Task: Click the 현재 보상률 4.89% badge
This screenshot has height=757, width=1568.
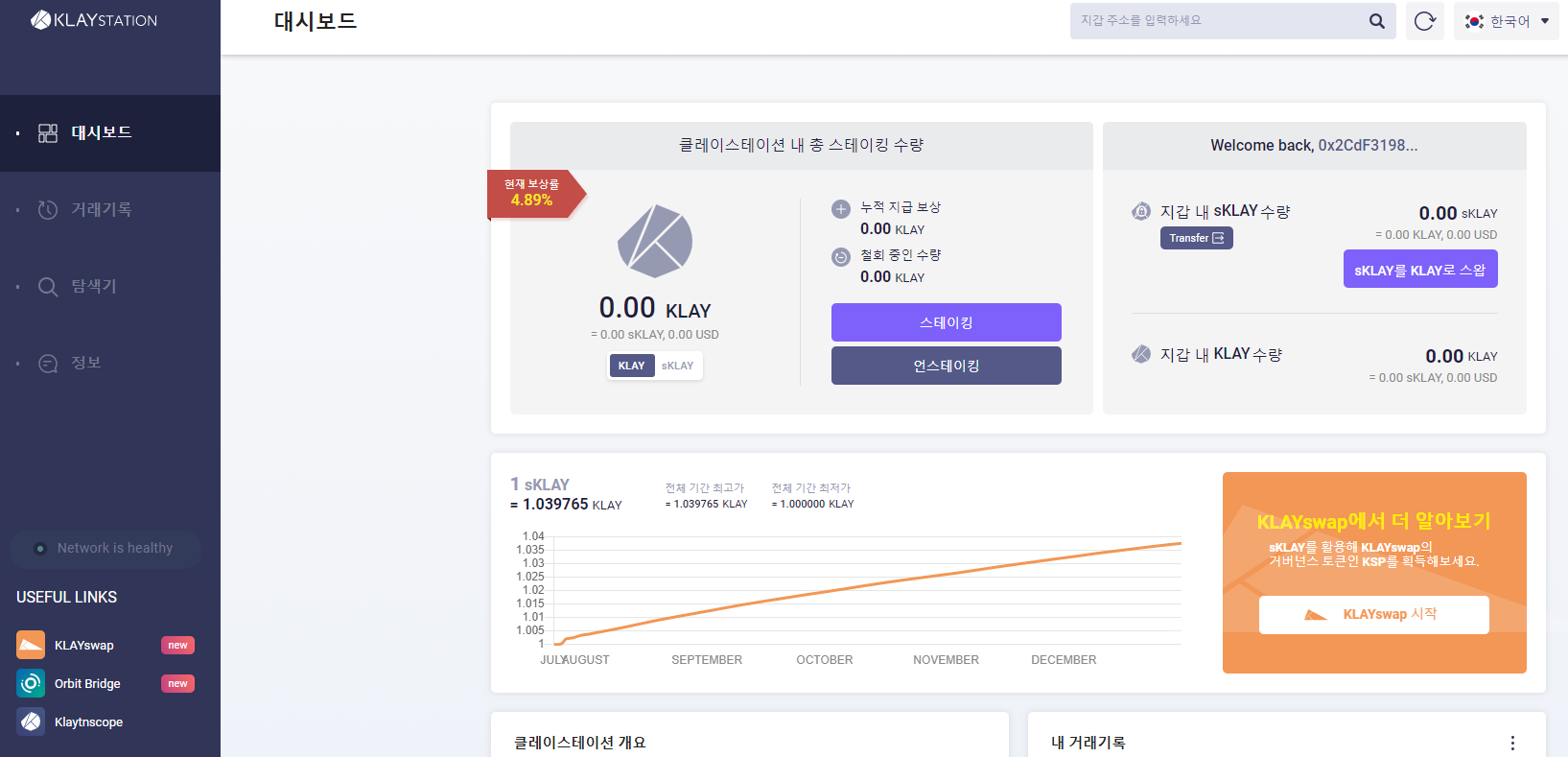Action: 535,195
